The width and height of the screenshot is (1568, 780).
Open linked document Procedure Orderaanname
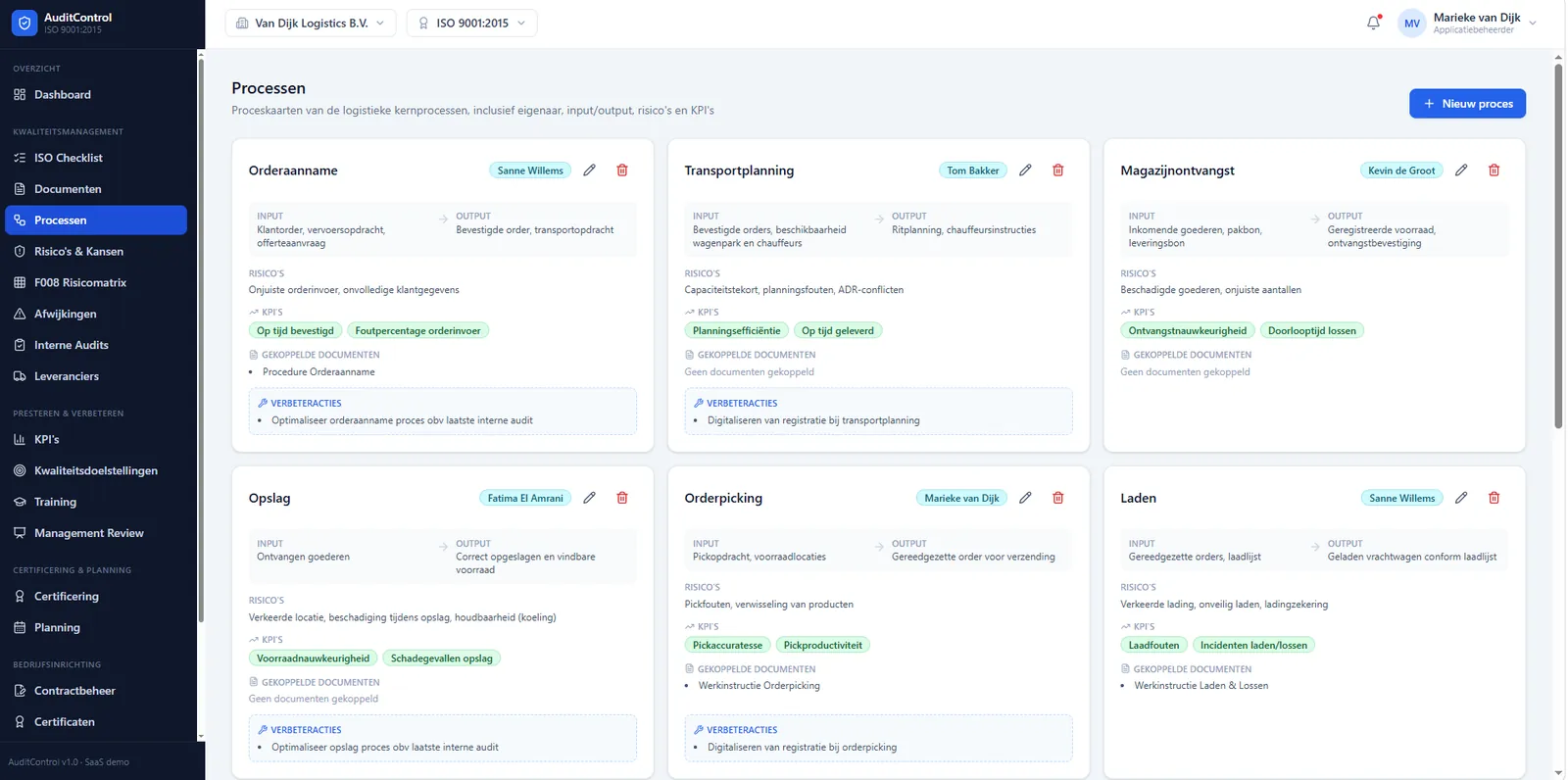pyautogui.click(x=318, y=372)
